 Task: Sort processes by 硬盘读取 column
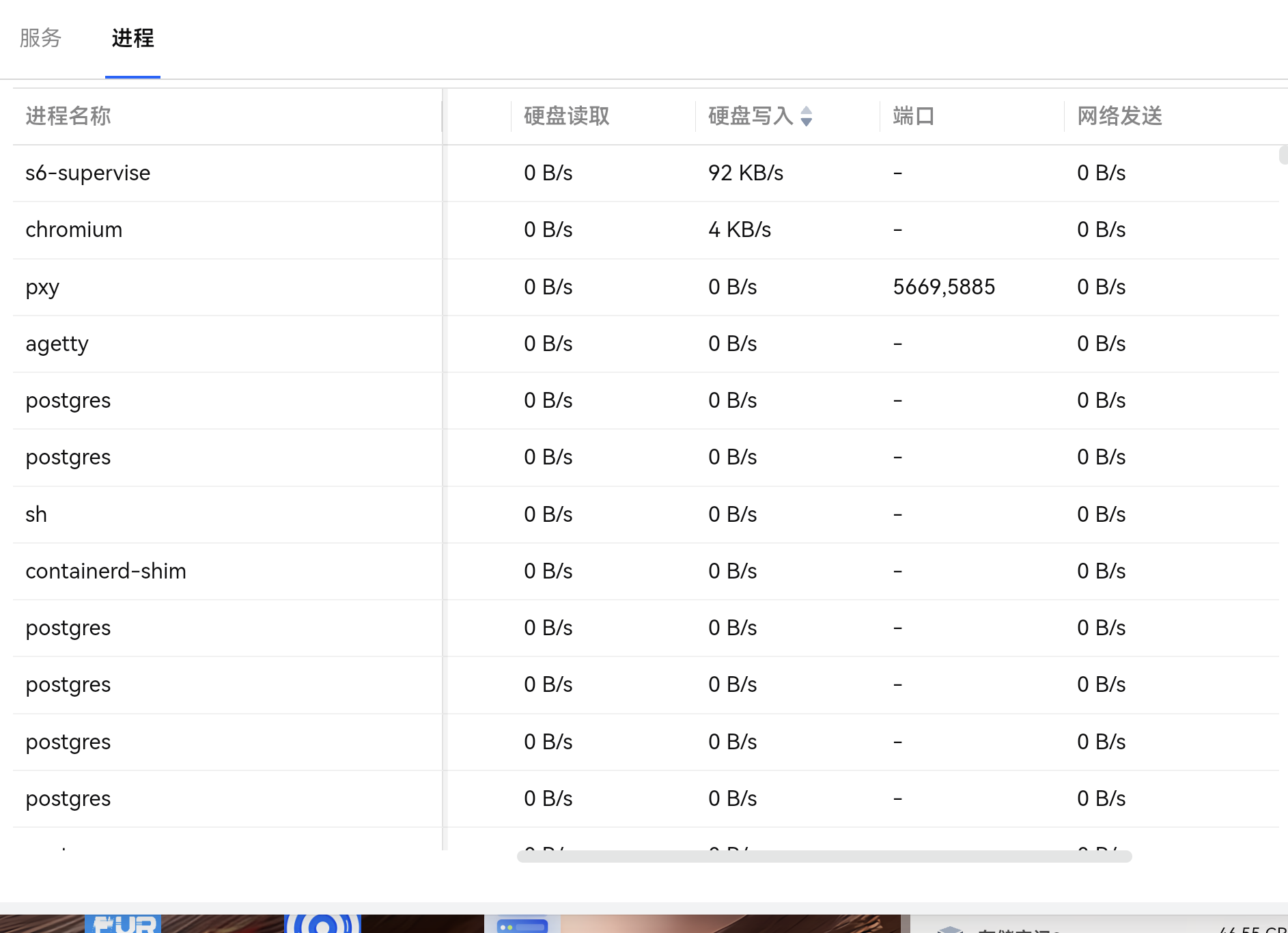pyautogui.click(x=565, y=116)
